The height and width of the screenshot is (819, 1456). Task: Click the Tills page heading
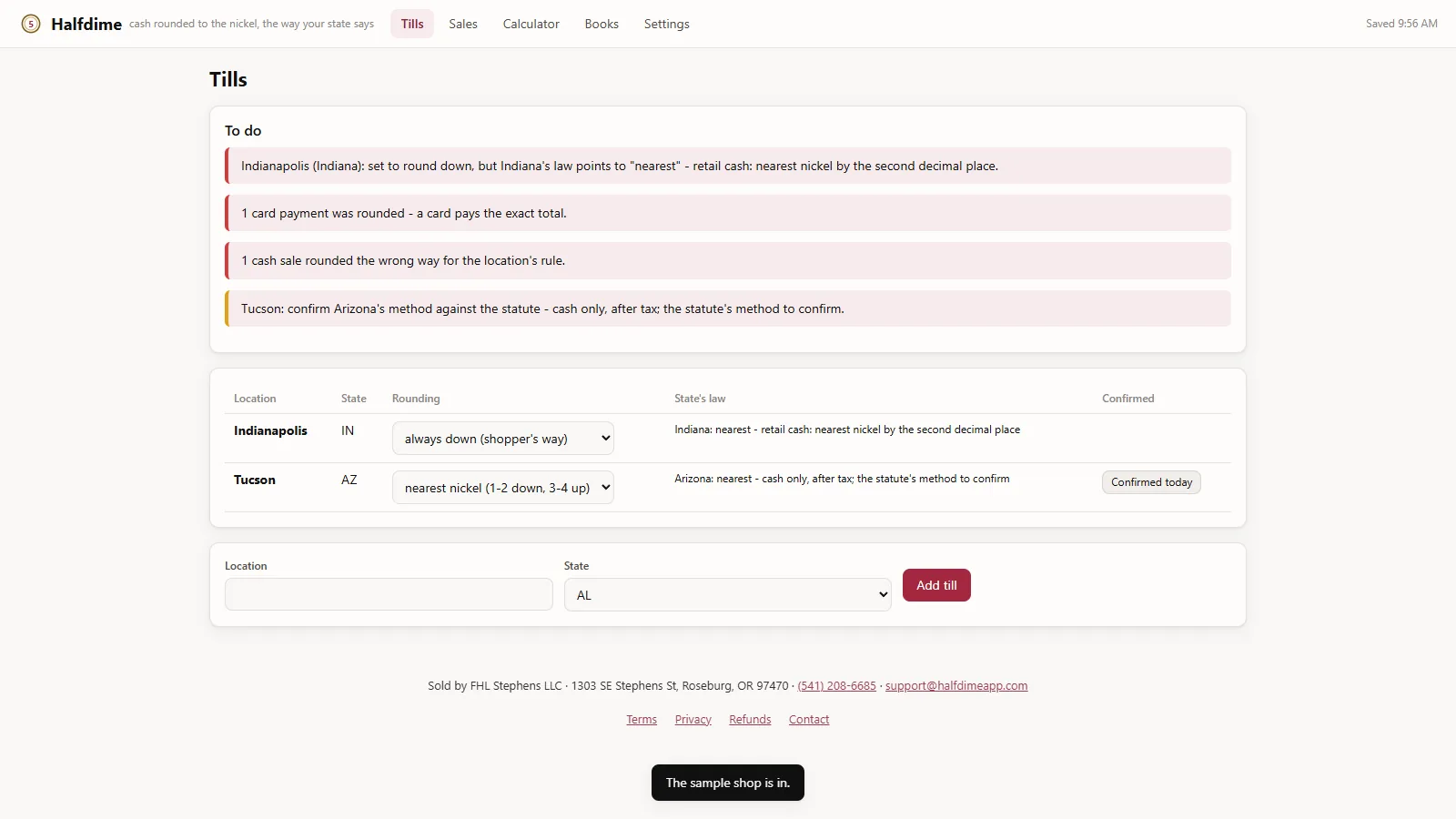228,79
